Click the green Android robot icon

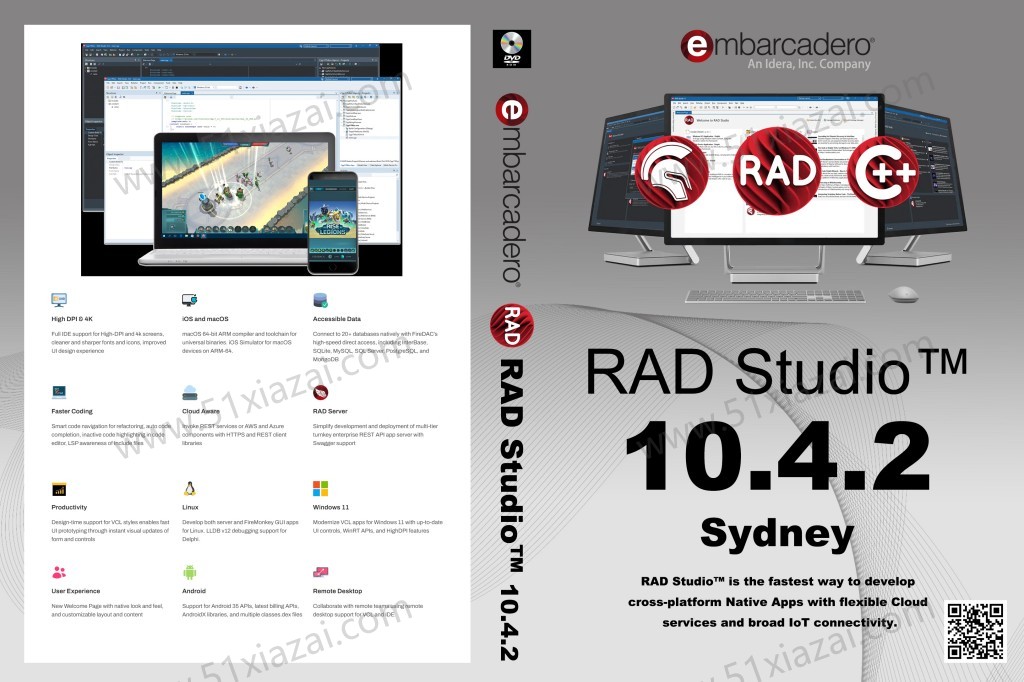pos(189,572)
